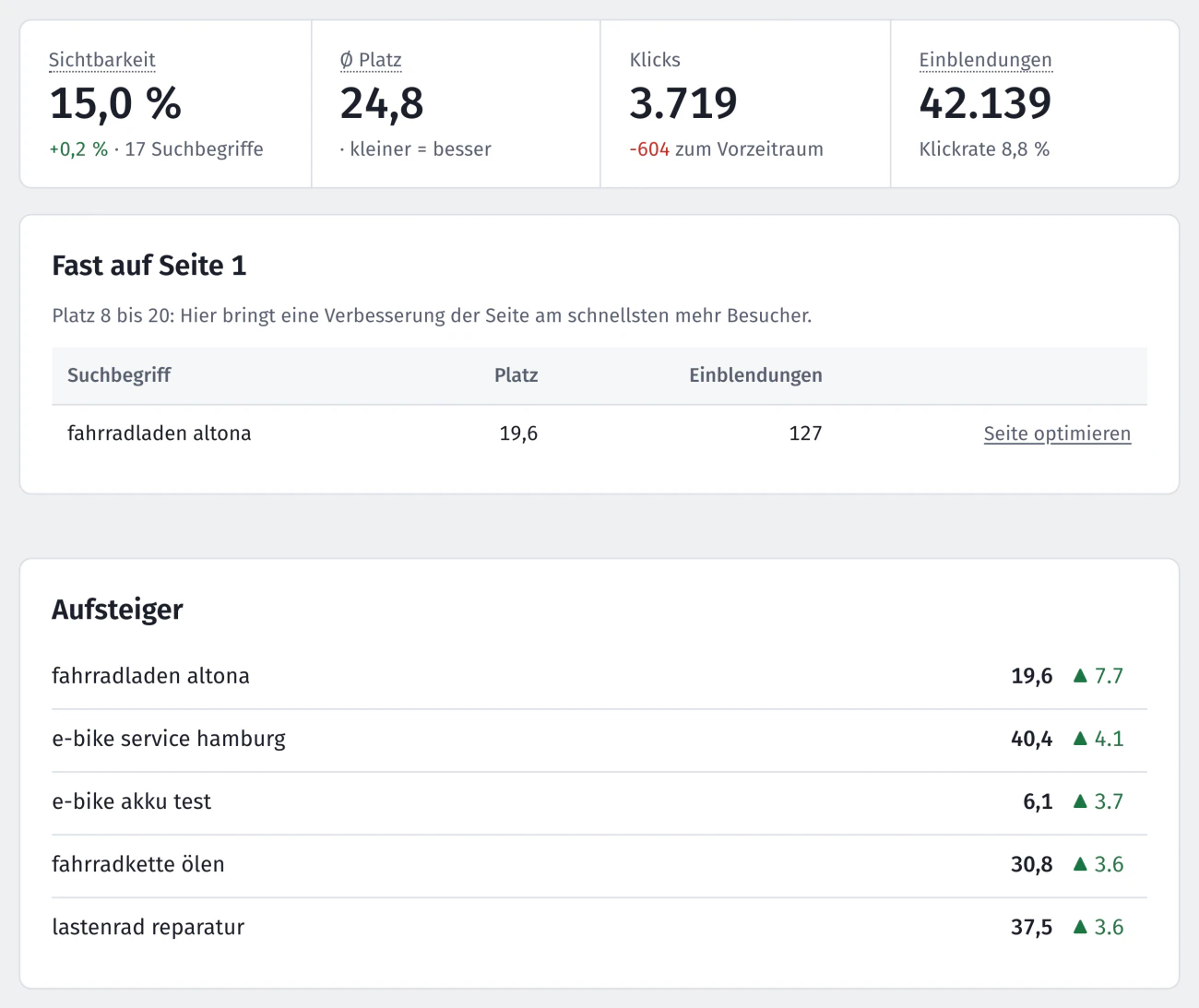Click the up arrow beside e-bike service hamburg
1199x1008 pixels.
pos(1081,739)
